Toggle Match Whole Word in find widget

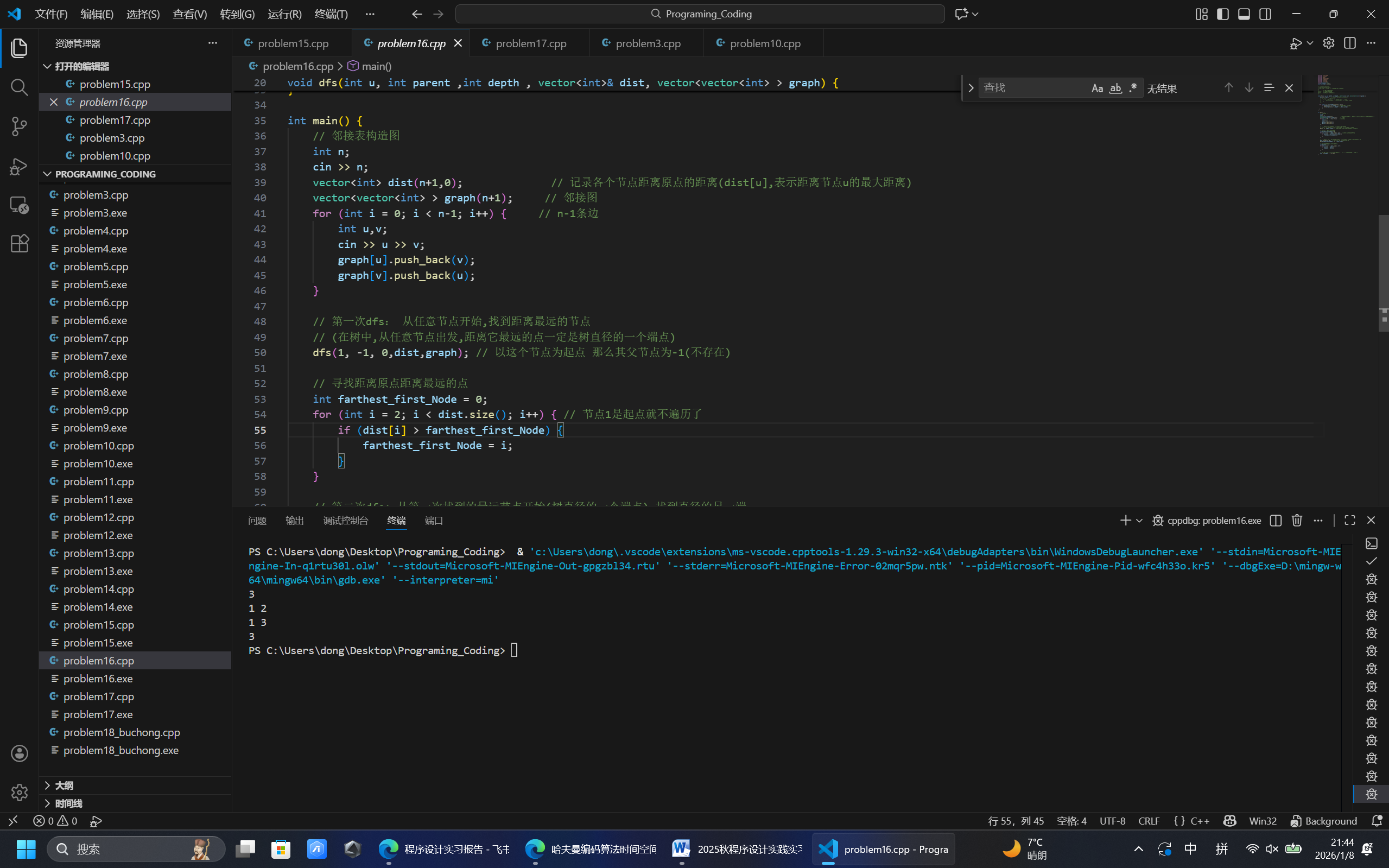(1115, 88)
